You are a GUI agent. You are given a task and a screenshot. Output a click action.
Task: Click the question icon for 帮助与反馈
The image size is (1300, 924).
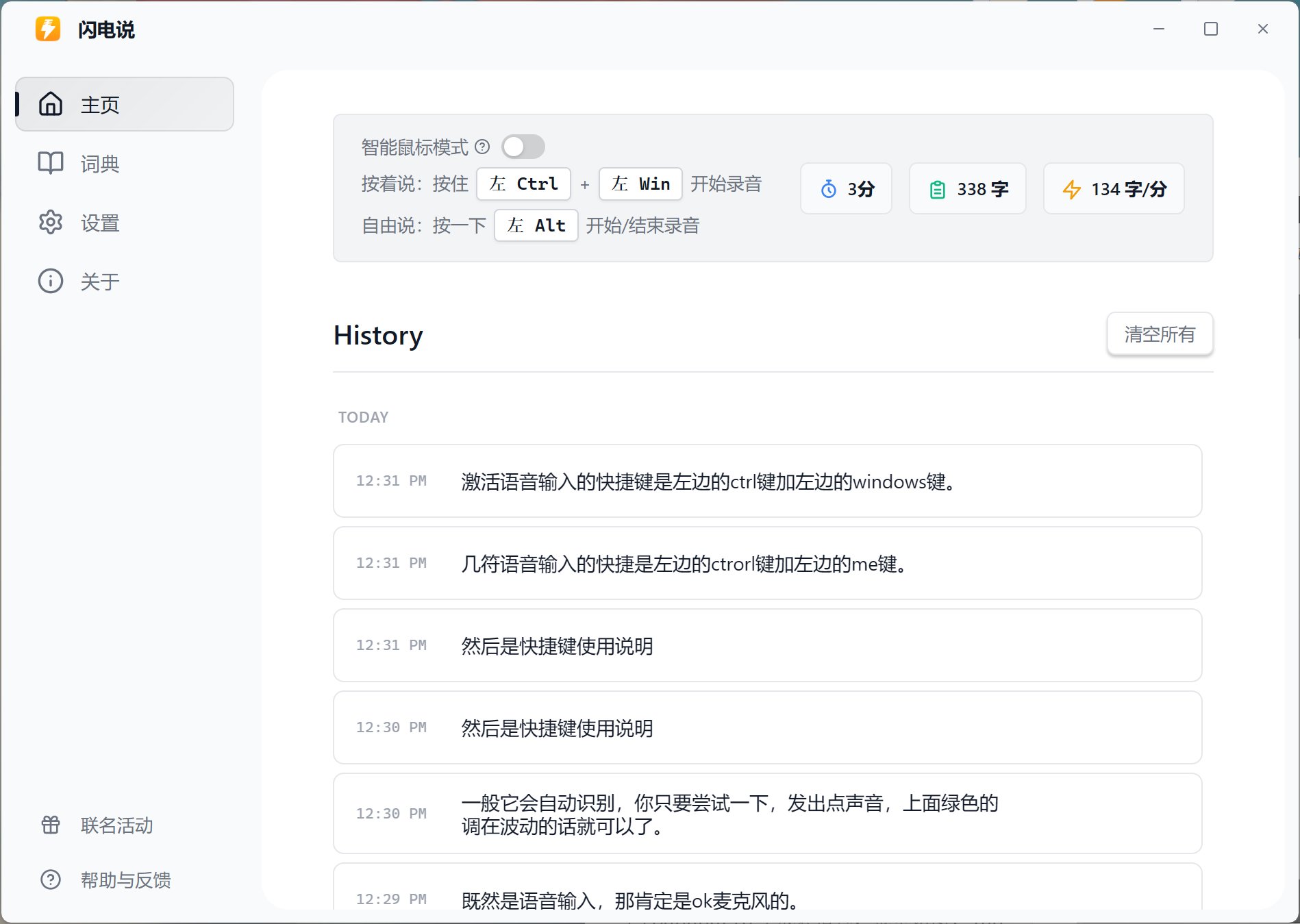point(51,879)
